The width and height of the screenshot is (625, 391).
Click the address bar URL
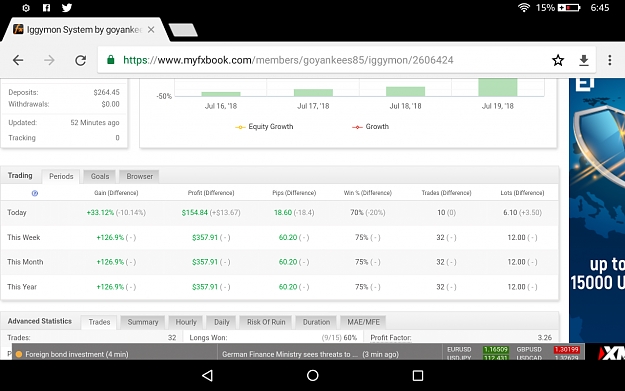288,60
